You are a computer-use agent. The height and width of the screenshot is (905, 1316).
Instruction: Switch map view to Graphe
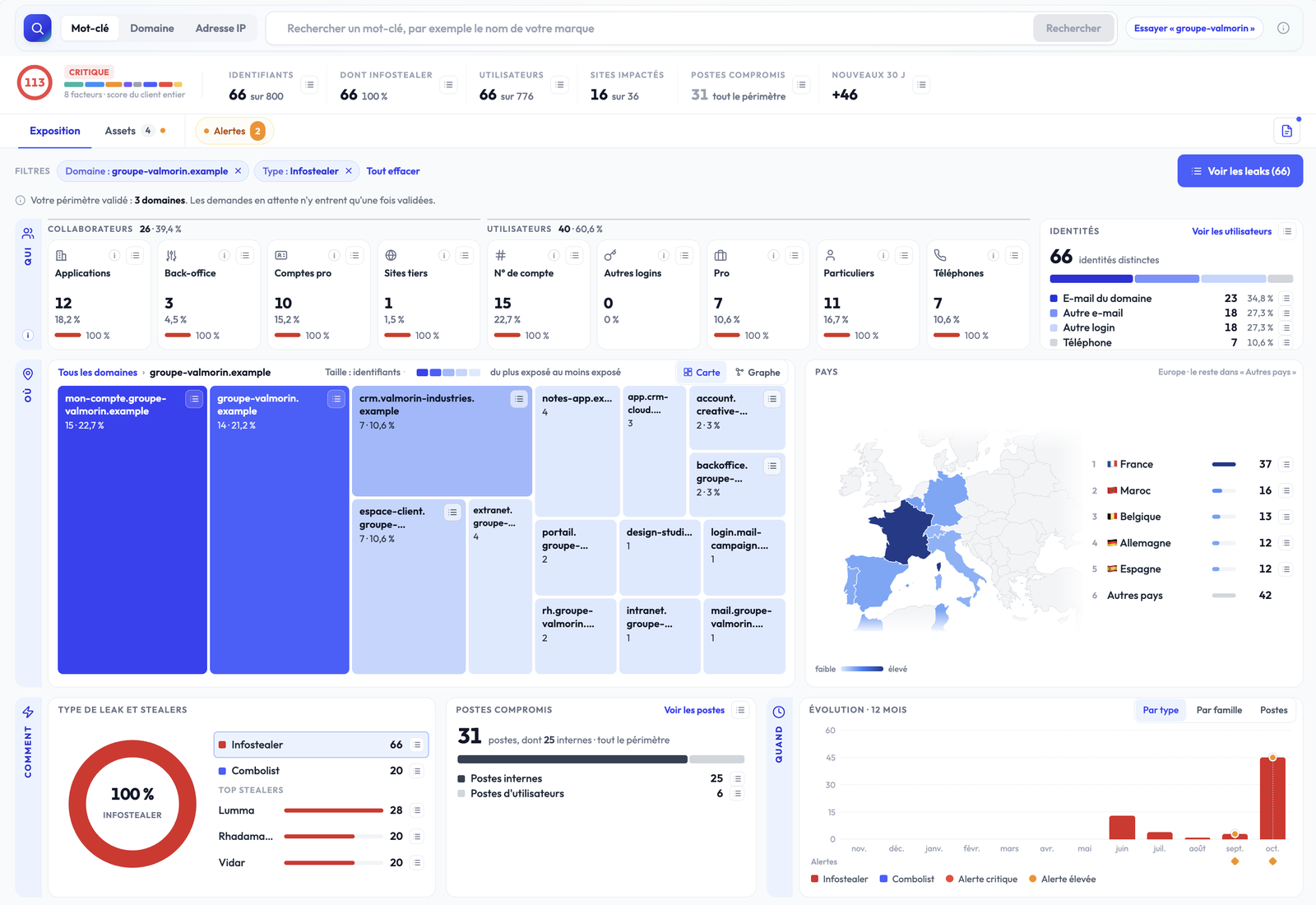pos(758,372)
